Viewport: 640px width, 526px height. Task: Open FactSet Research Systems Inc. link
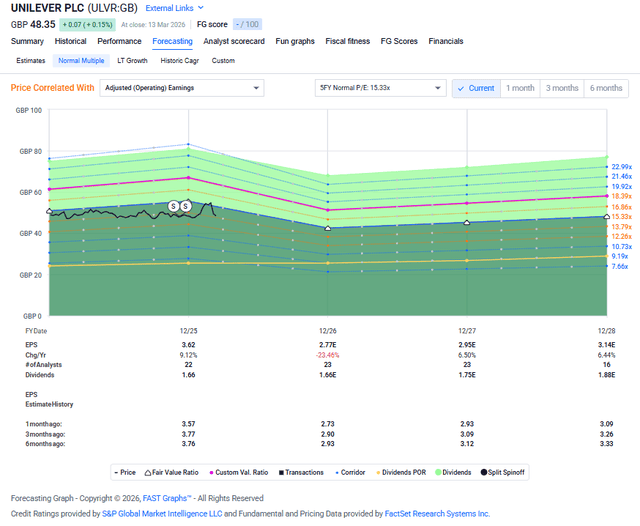(x=437, y=514)
